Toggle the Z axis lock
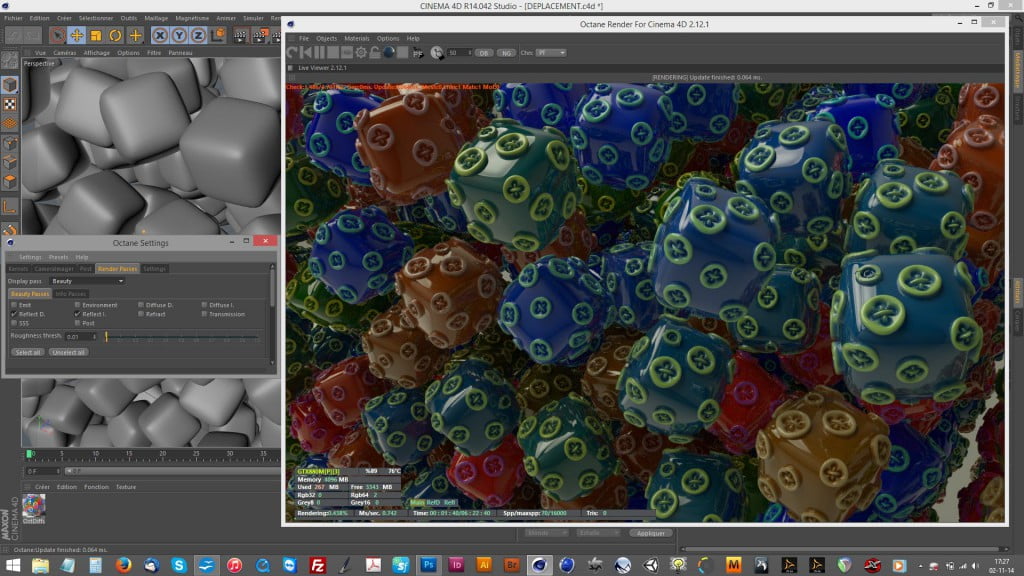 [198, 35]
